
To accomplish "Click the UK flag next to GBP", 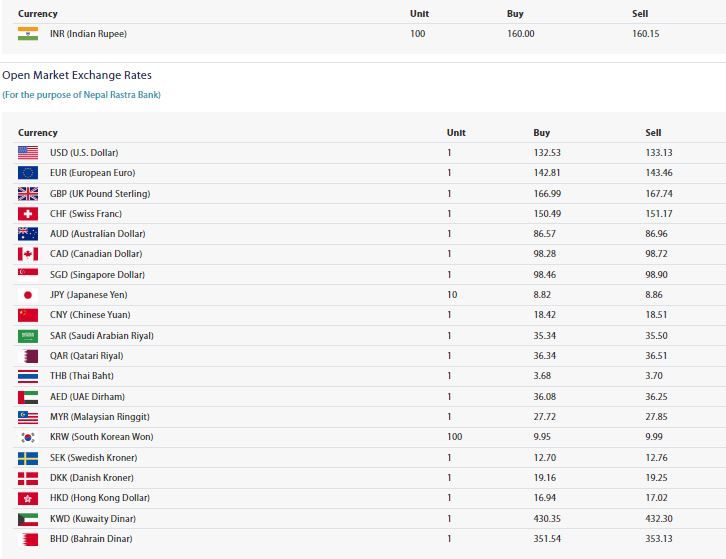I will coord(28,194).
